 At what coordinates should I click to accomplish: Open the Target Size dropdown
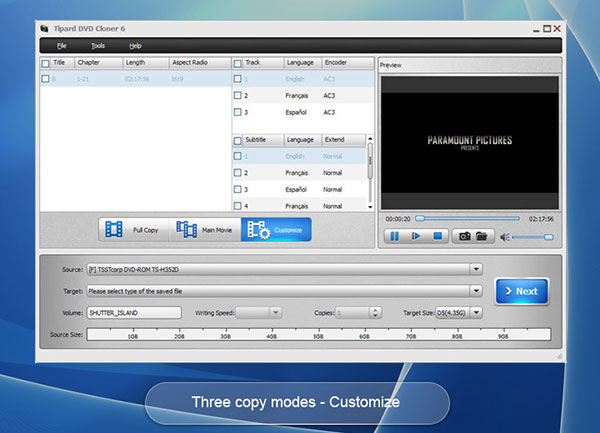476,313
